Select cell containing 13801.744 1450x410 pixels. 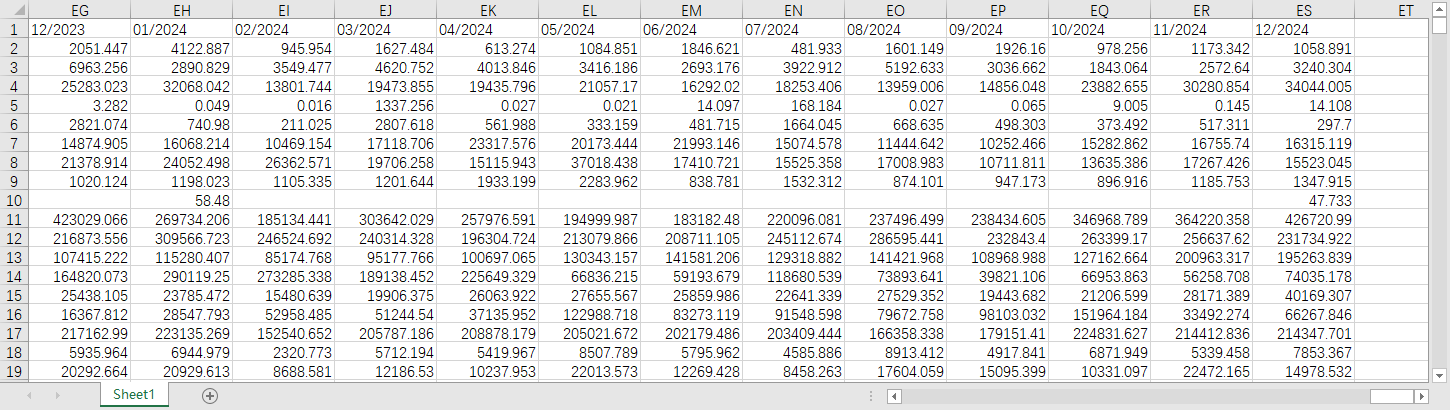pyautogui.click(x=283, y=86)
